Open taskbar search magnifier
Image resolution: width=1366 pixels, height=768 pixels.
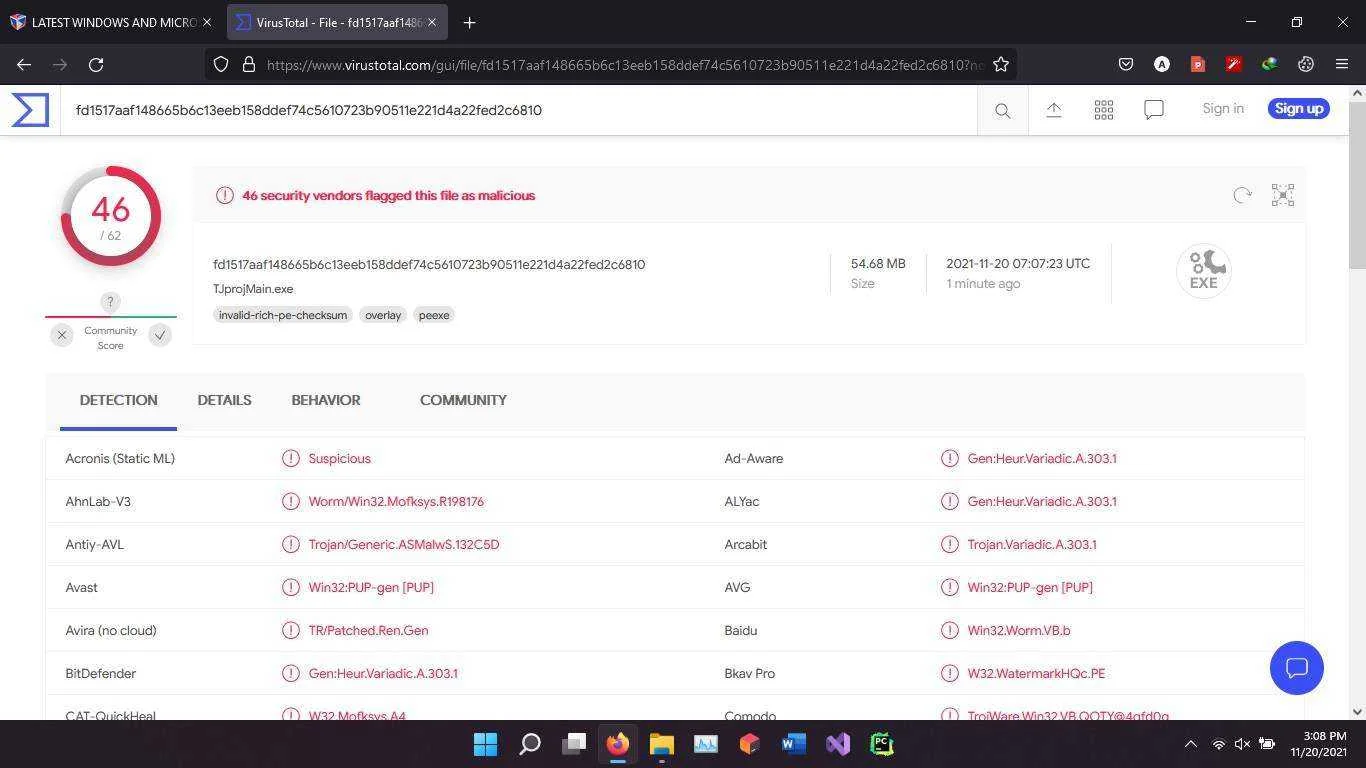530,744
